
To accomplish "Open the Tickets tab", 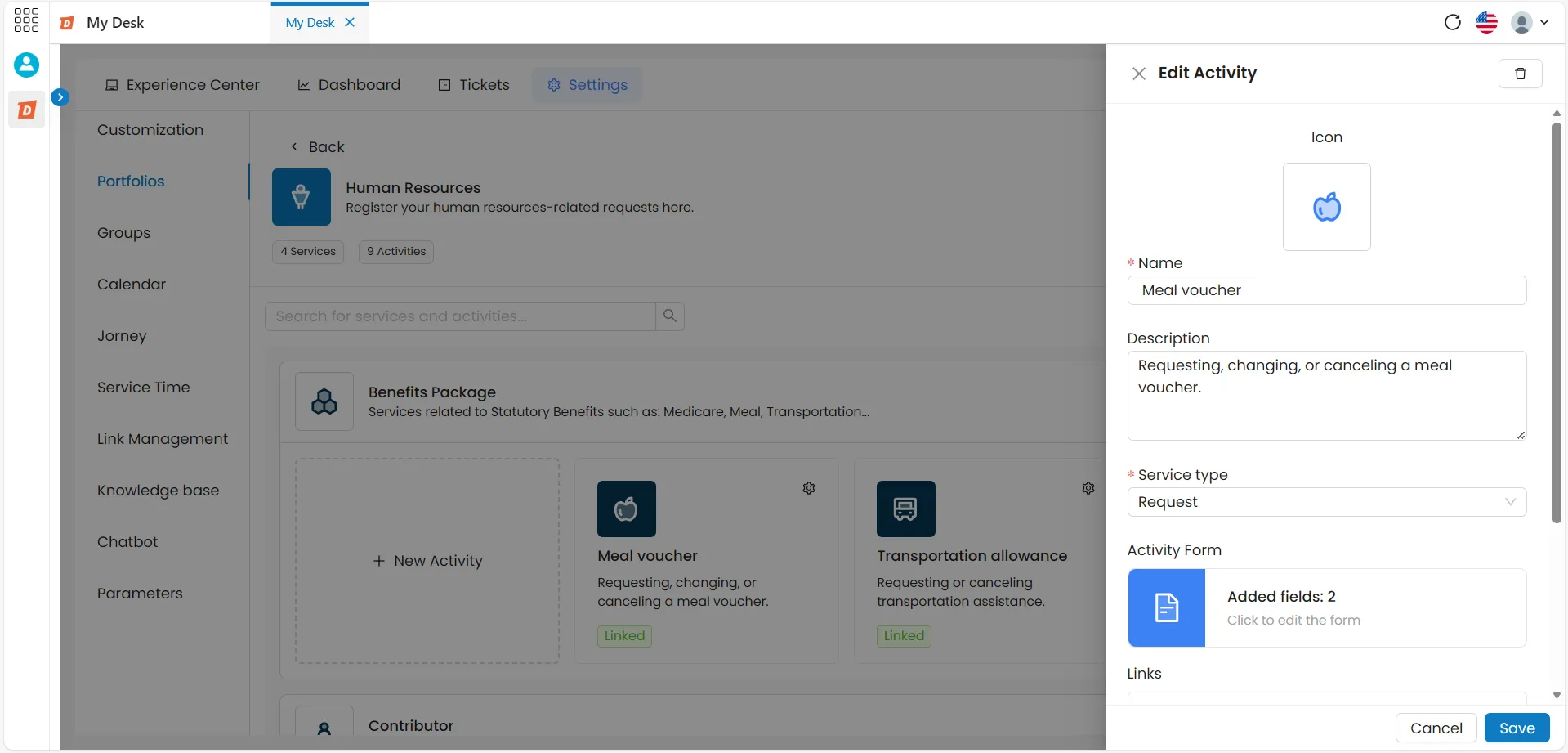I will (x=474, y=85).
